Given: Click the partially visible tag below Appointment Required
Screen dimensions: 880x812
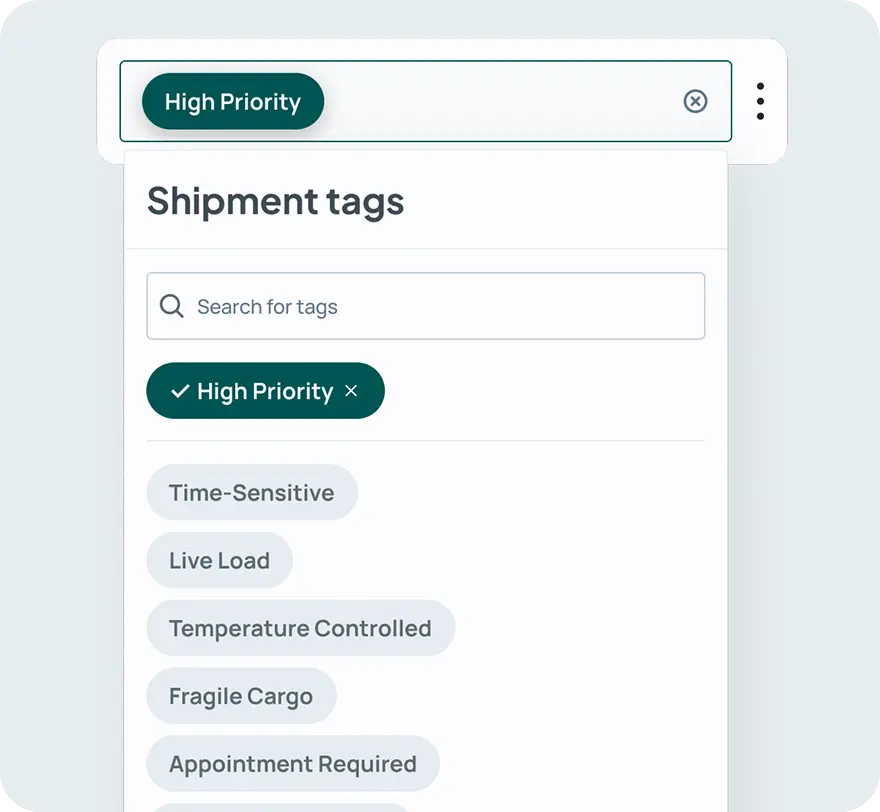Looking at the screenshot, I should point(280,806).
